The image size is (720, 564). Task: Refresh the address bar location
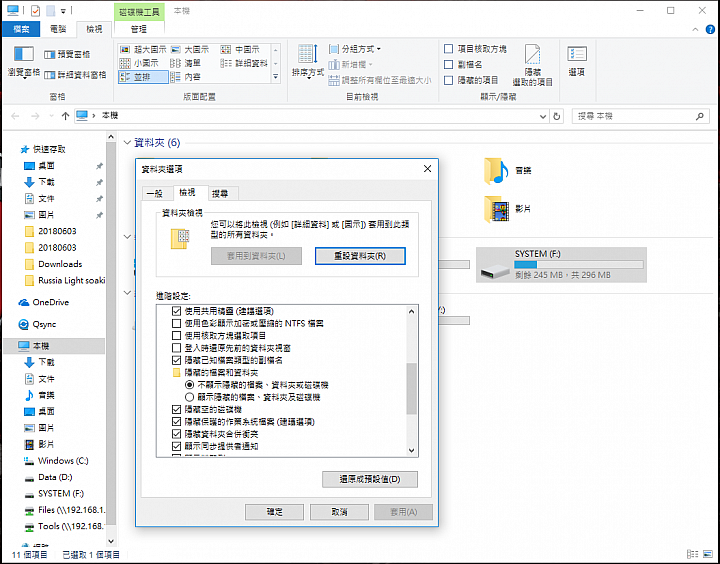tap(557, 116)
